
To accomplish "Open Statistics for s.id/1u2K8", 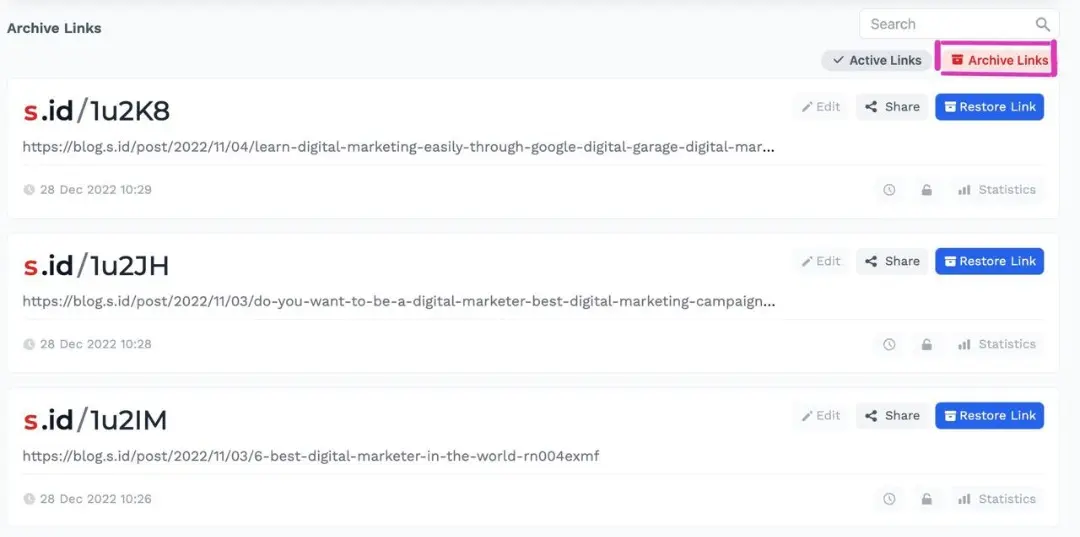I will 997,190.
